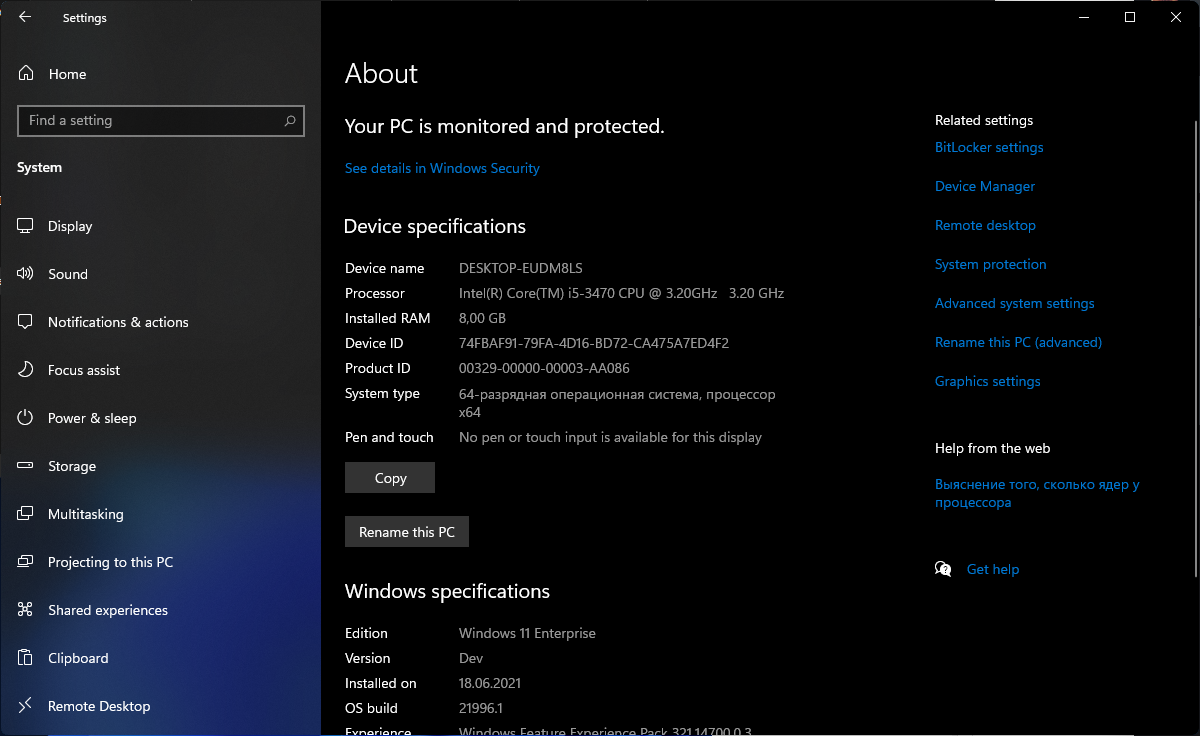Image resolution: width=1200 pixels, height=736 pixels.
Task: Open Graphics settings link
Action: point(988,381)
